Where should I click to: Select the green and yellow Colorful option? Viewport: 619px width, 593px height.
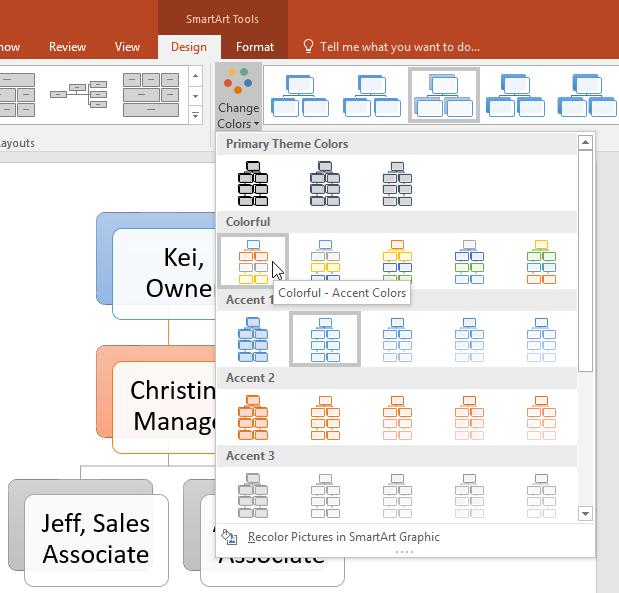541,261
